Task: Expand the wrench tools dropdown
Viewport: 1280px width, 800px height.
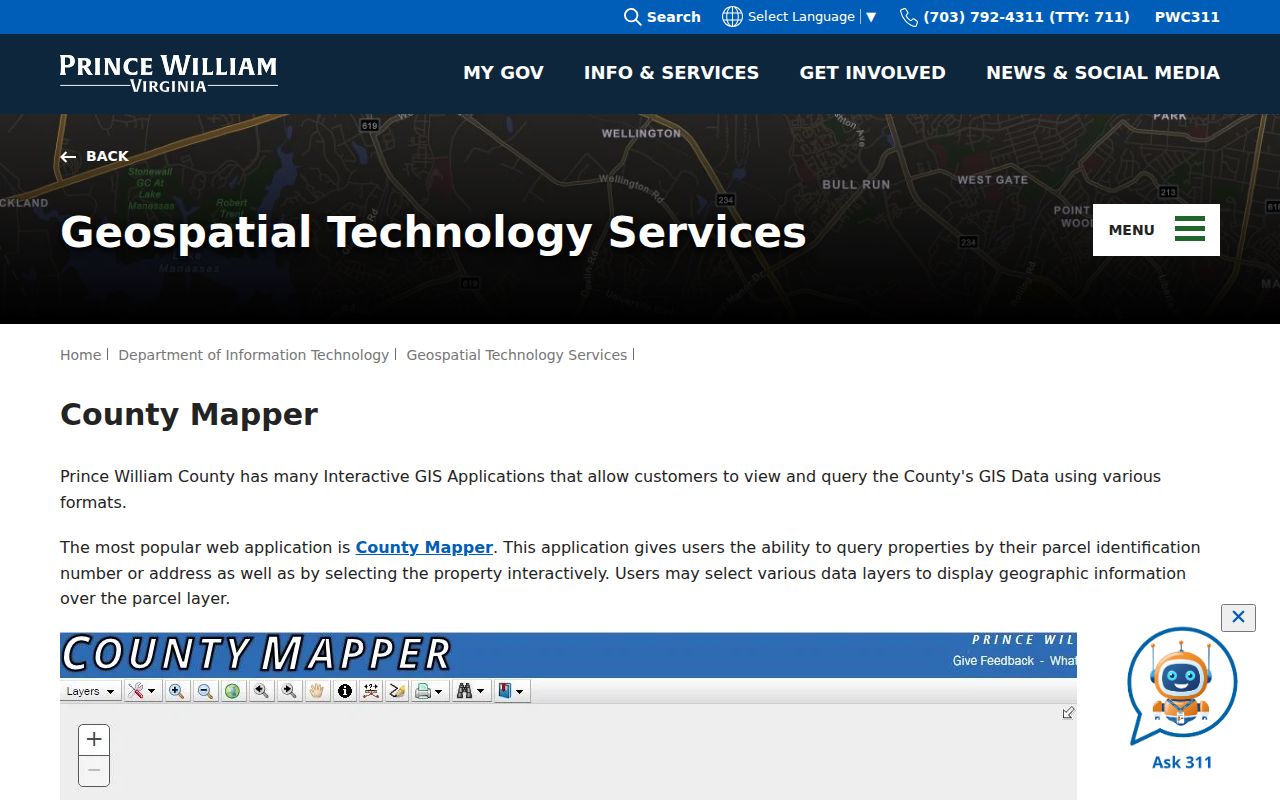Action: (143, 691)
